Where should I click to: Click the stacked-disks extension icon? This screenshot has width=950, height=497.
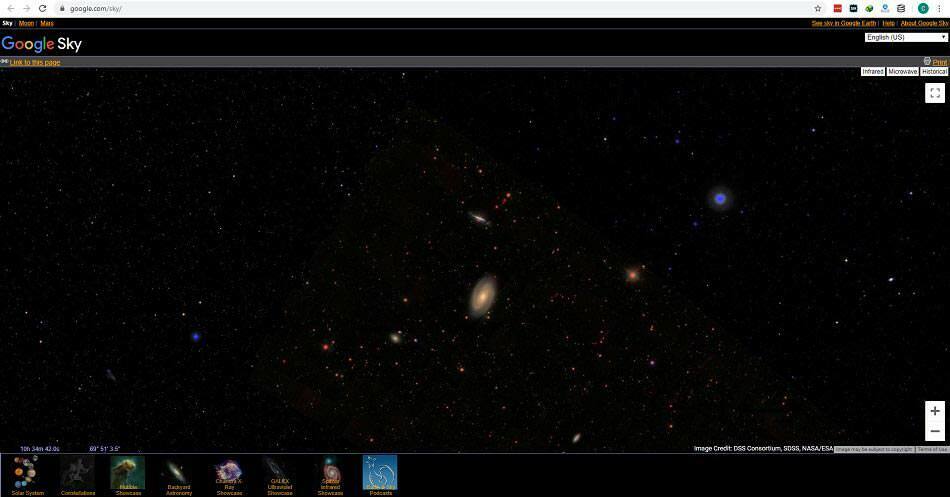click(x=901, y=8)
